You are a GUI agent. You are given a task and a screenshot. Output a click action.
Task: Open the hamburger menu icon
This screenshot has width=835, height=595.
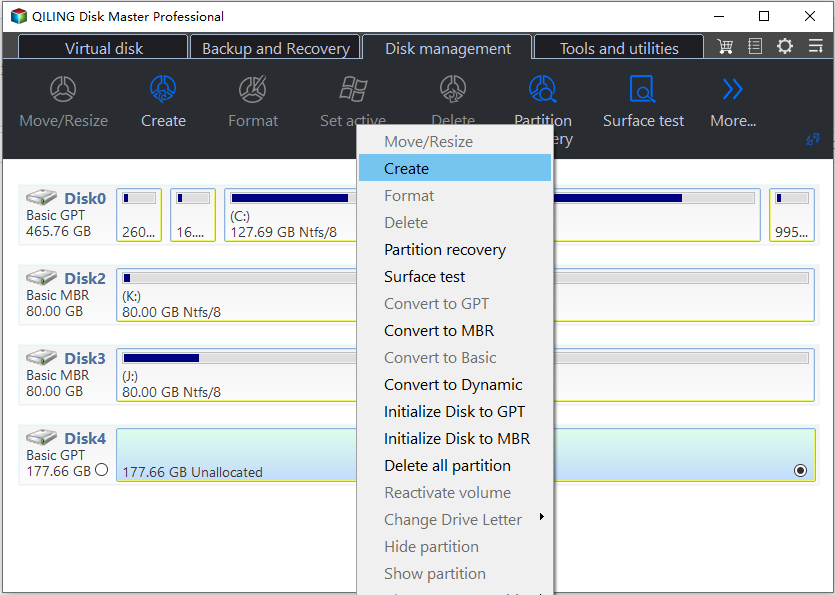pos(815,46)
